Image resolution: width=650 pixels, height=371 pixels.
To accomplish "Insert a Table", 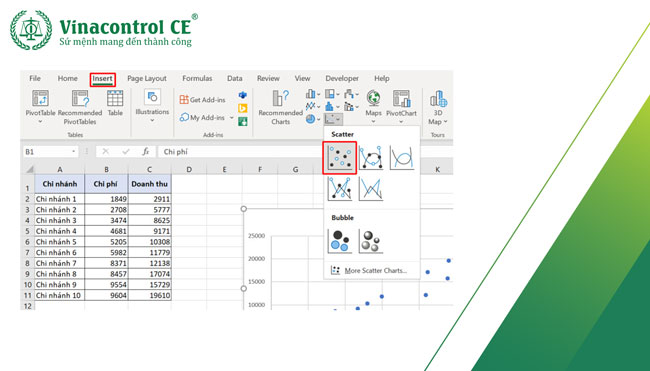I will click(115, 103).
